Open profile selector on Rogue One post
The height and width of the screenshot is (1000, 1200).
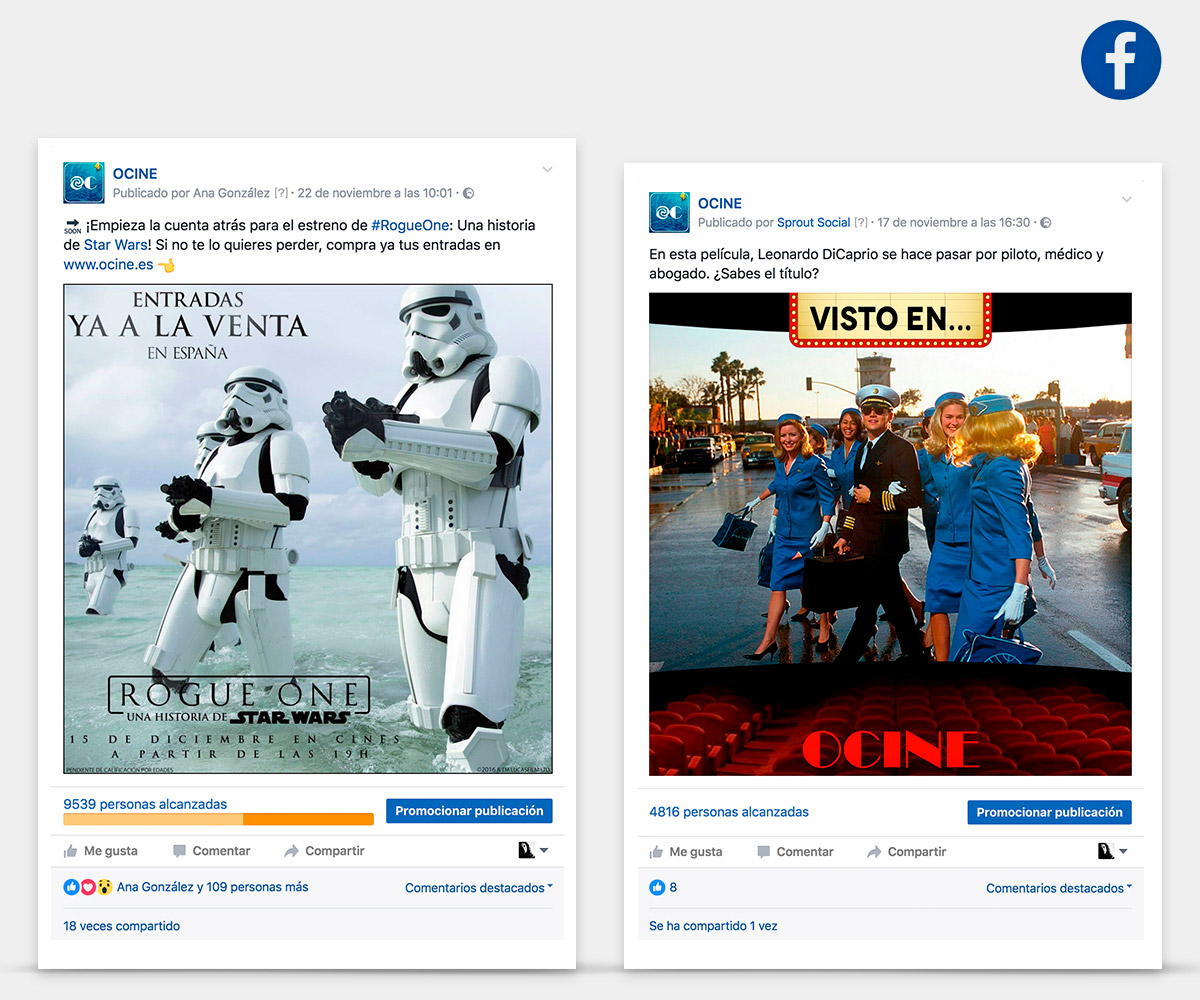(x=533, y=850)
